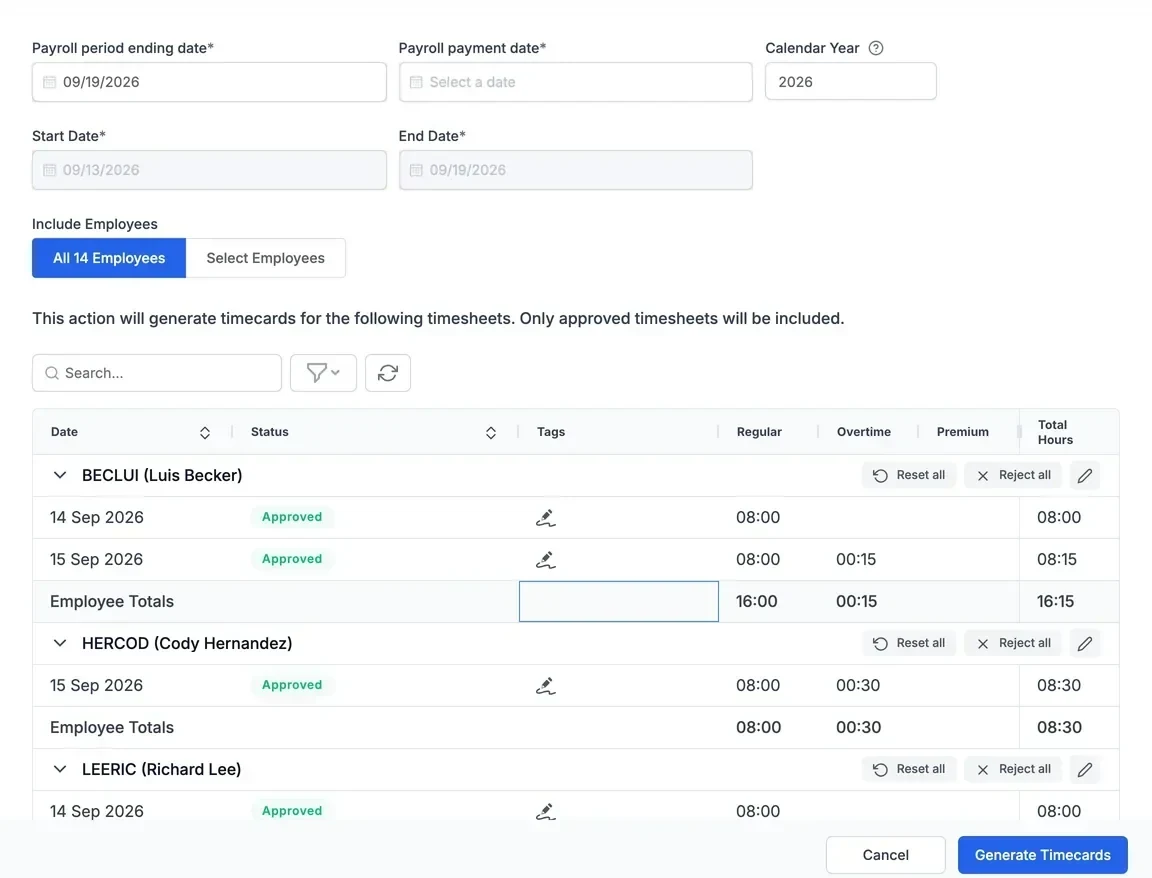
Task: Click Hernandez's Employee Totals row label
Action: tap(112, 727)
